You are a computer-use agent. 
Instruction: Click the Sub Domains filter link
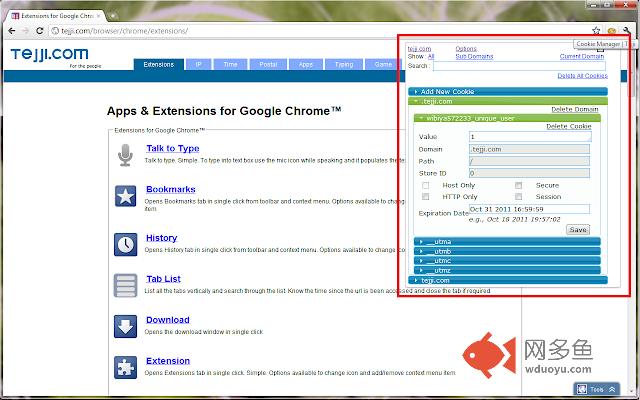[x=474, y=56]
